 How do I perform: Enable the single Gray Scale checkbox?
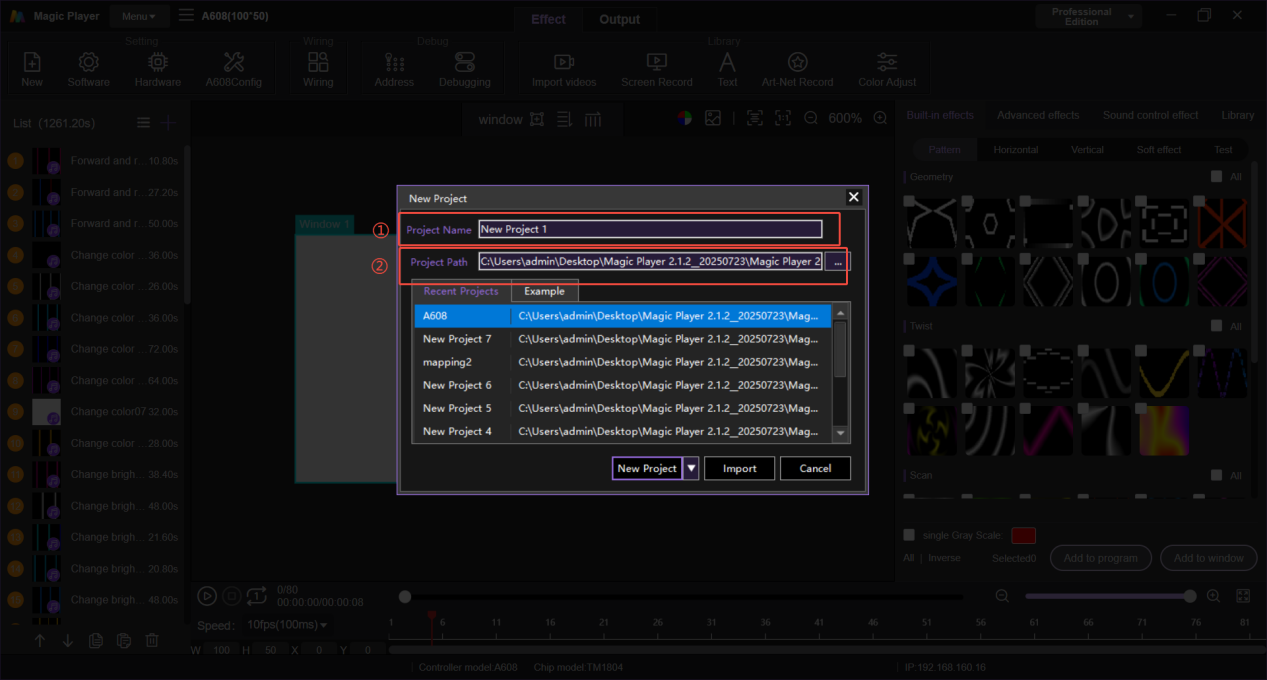point(909,535)
